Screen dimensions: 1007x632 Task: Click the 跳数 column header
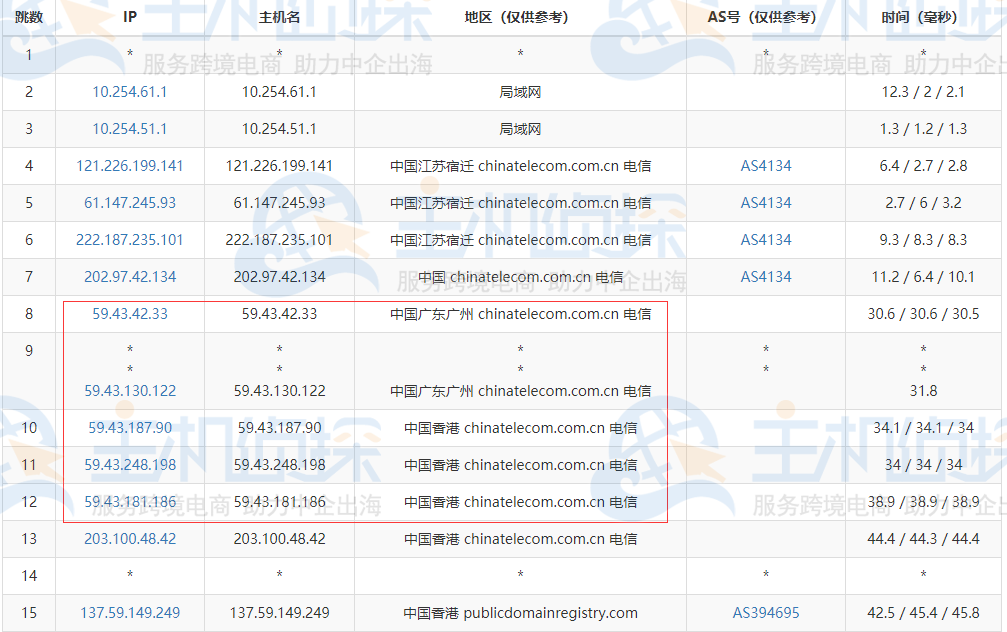(x=28, y=17)
